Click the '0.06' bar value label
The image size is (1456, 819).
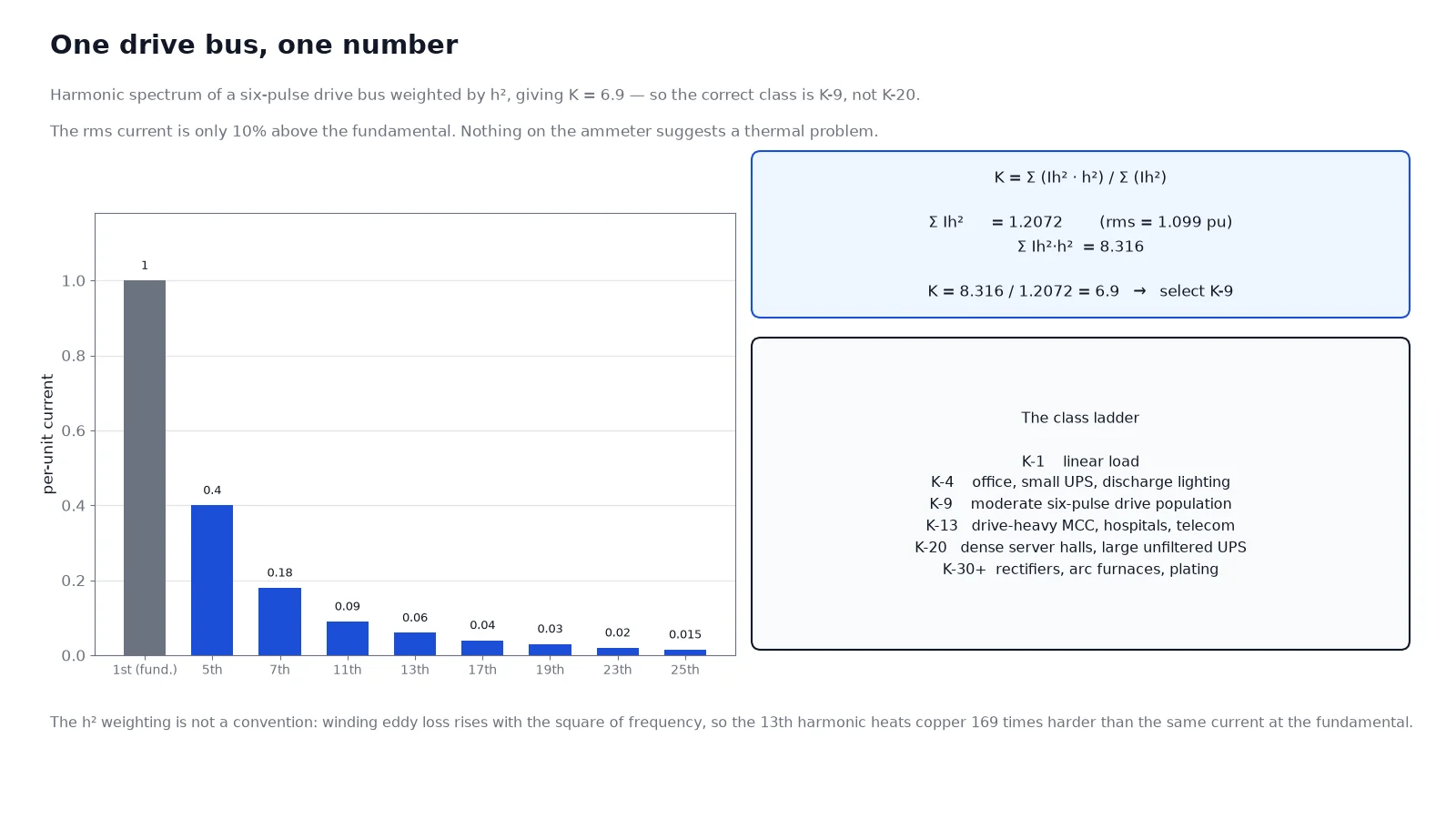415,618
